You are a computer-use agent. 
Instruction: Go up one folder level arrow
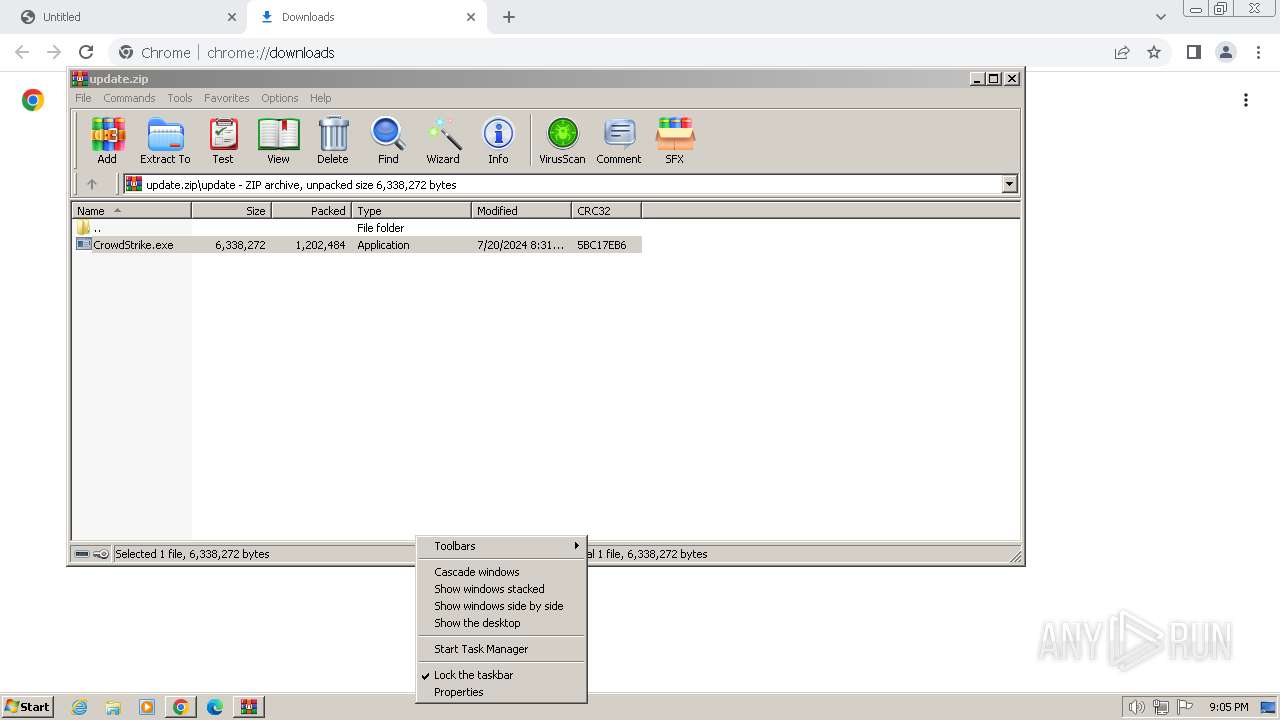[92, 184]
